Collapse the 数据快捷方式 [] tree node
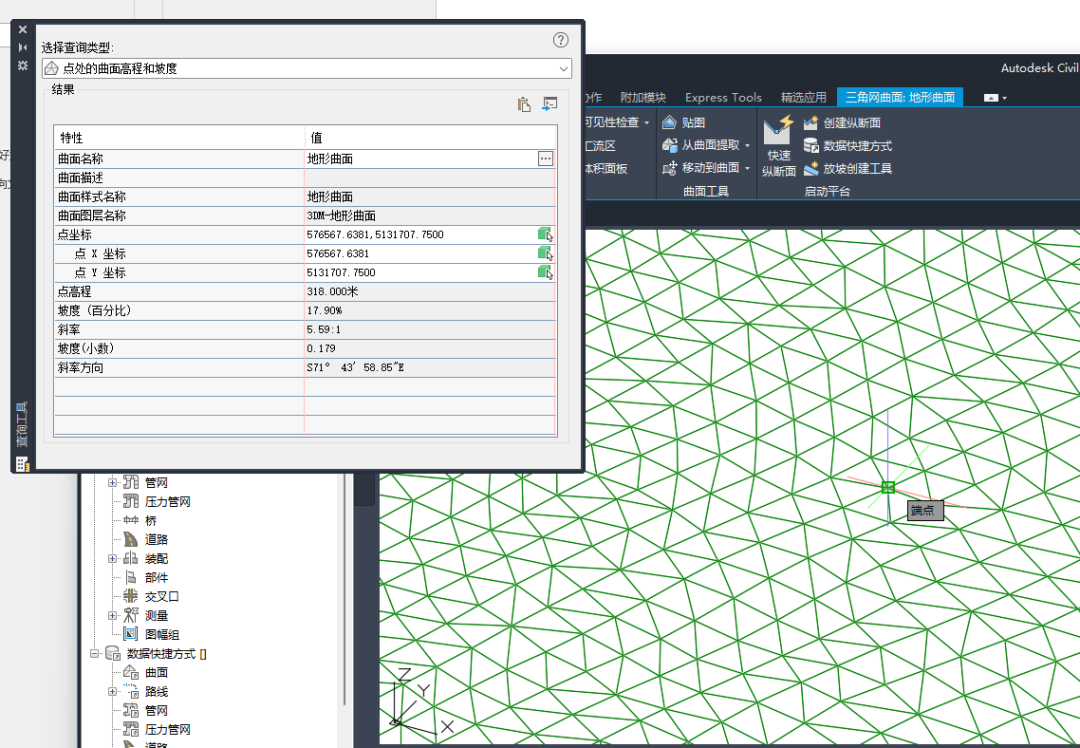The image size is (1080, 748). 94,654
